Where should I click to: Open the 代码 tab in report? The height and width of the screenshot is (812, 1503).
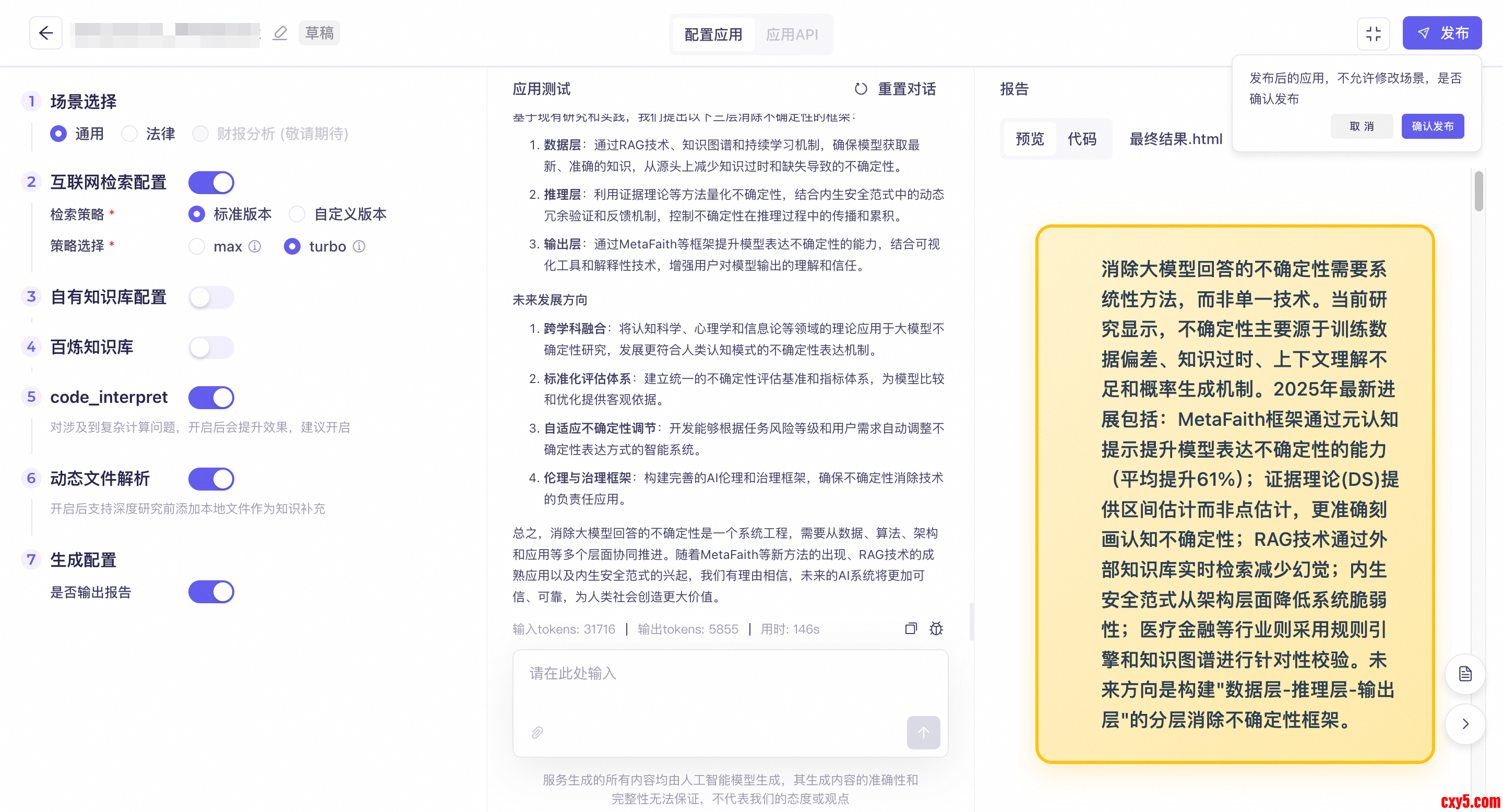pyautogui.click(x=1082, y=139)
